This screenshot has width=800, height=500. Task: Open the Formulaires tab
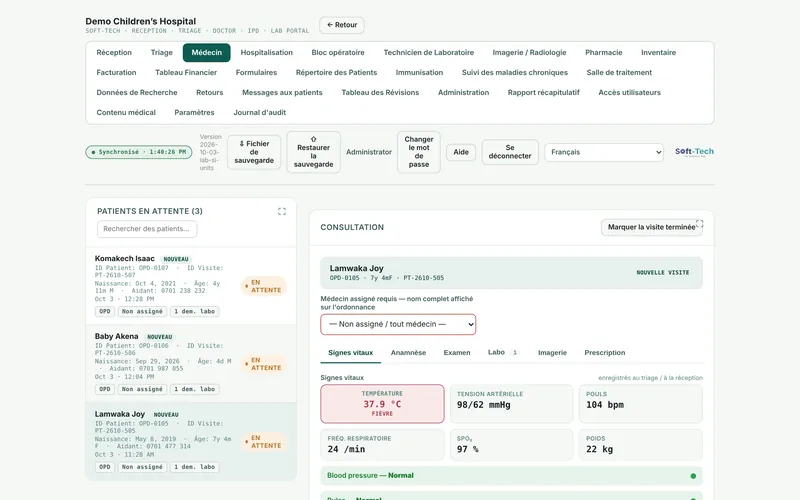click(x=256, y=72)
